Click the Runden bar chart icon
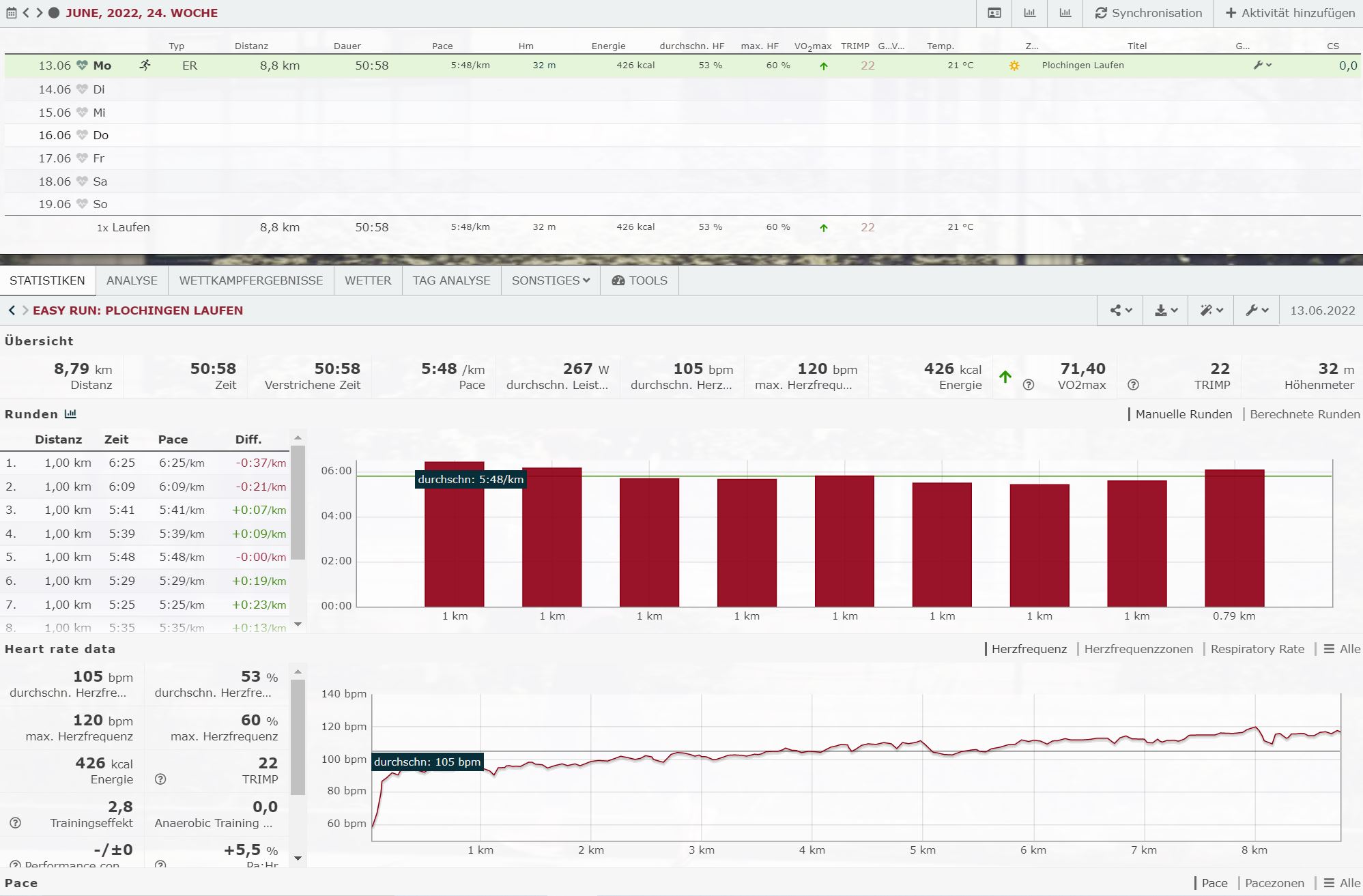 (70, 414)
